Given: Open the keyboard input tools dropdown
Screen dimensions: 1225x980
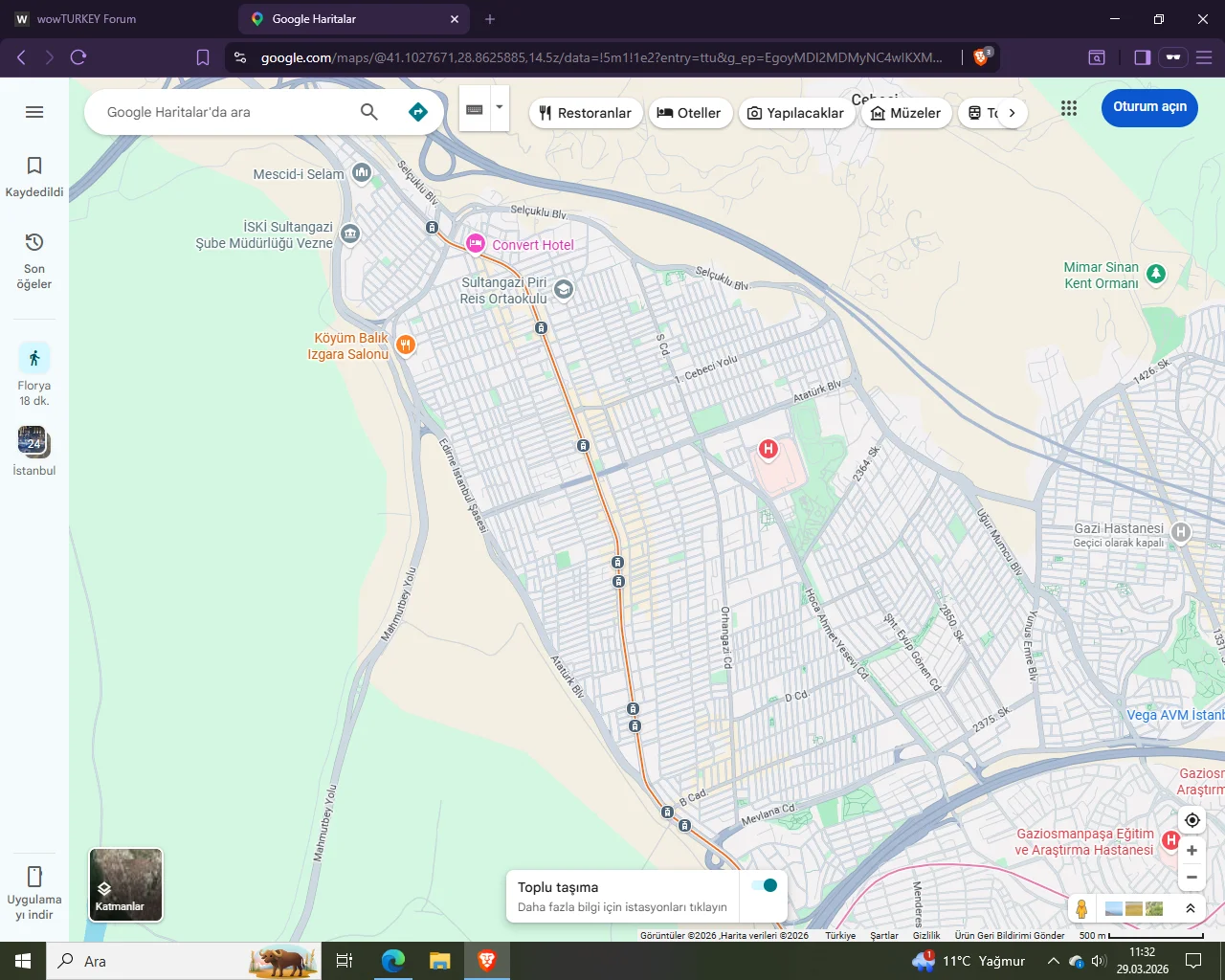Looking at the screenshot, I should point(500,108).
